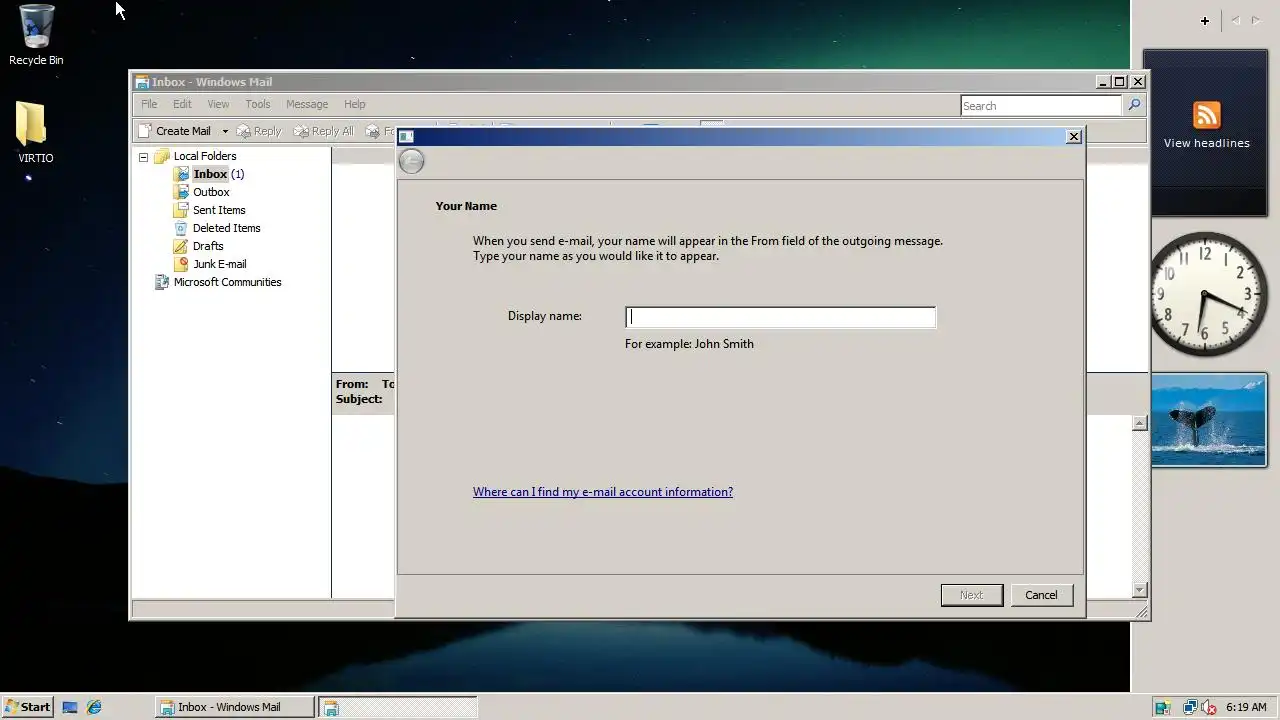This screenshot has width=1280, height=720.
Task: Open the Create Mail dropdown arrow
Action: coord(225,131)
